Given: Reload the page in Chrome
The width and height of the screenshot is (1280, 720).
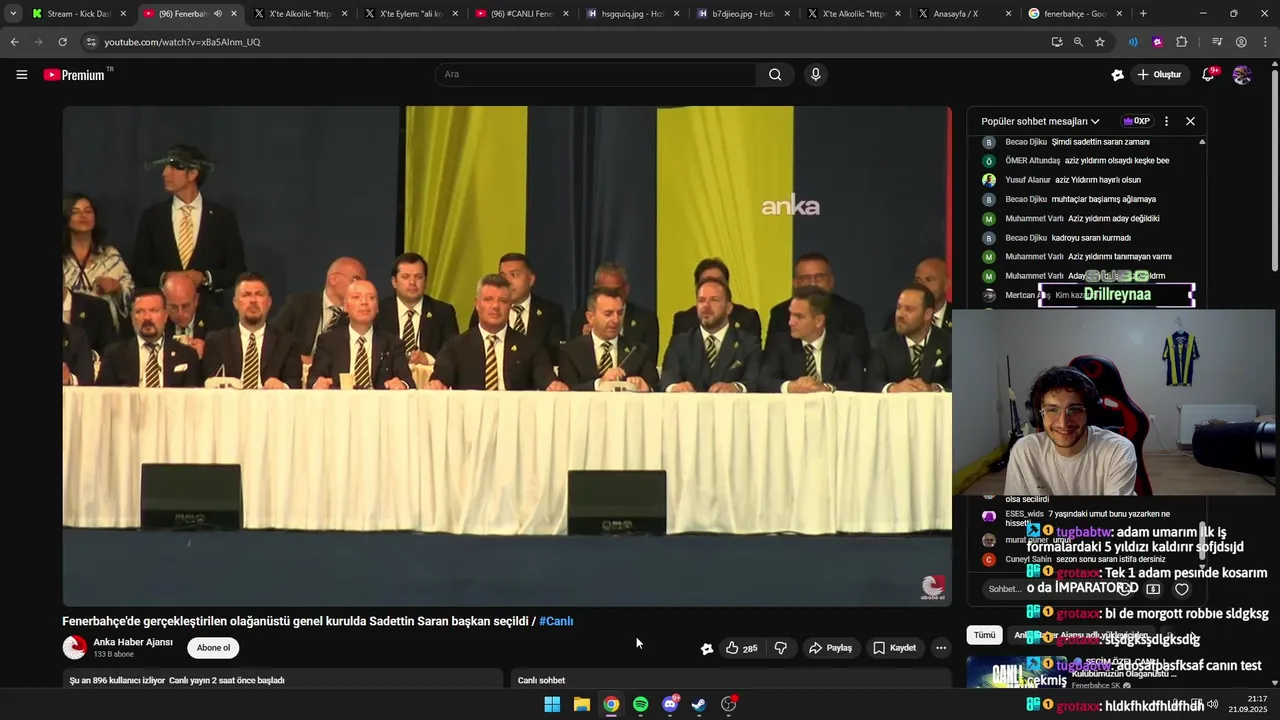Looking at the screenshot, I should (x=62, y=42).
